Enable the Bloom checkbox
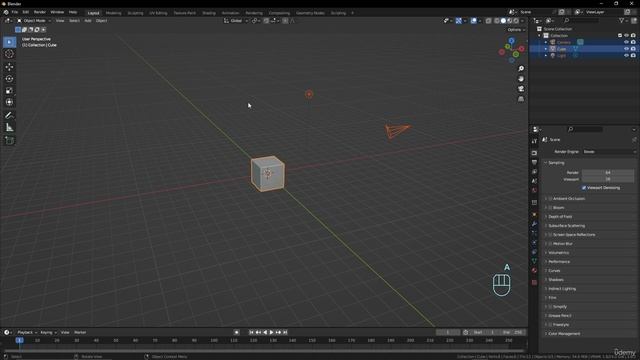Screen dimensions: 640x360 point(550,207)
